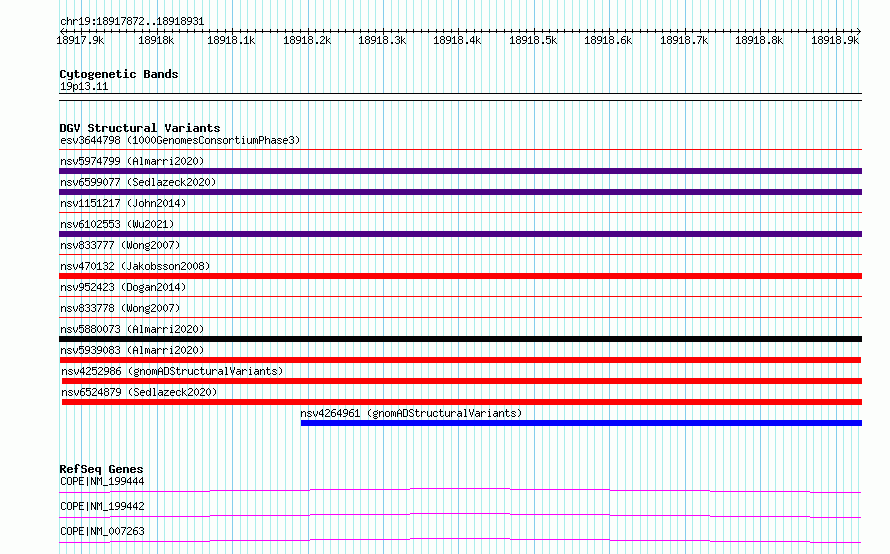Select the 19p13.11 band label
This screenshot has height=554, width=890.
84,87
